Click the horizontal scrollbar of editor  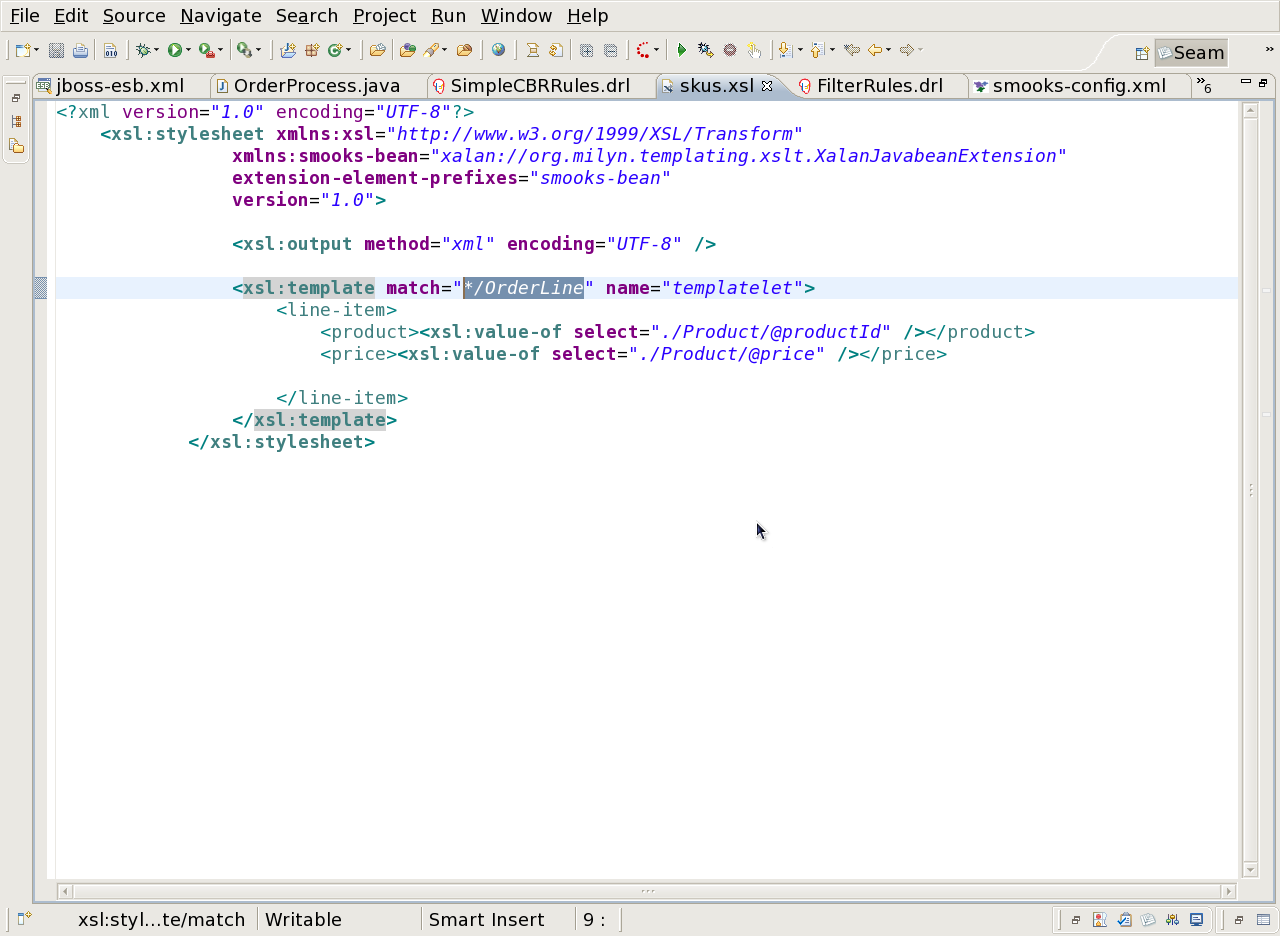pos(647,891)
